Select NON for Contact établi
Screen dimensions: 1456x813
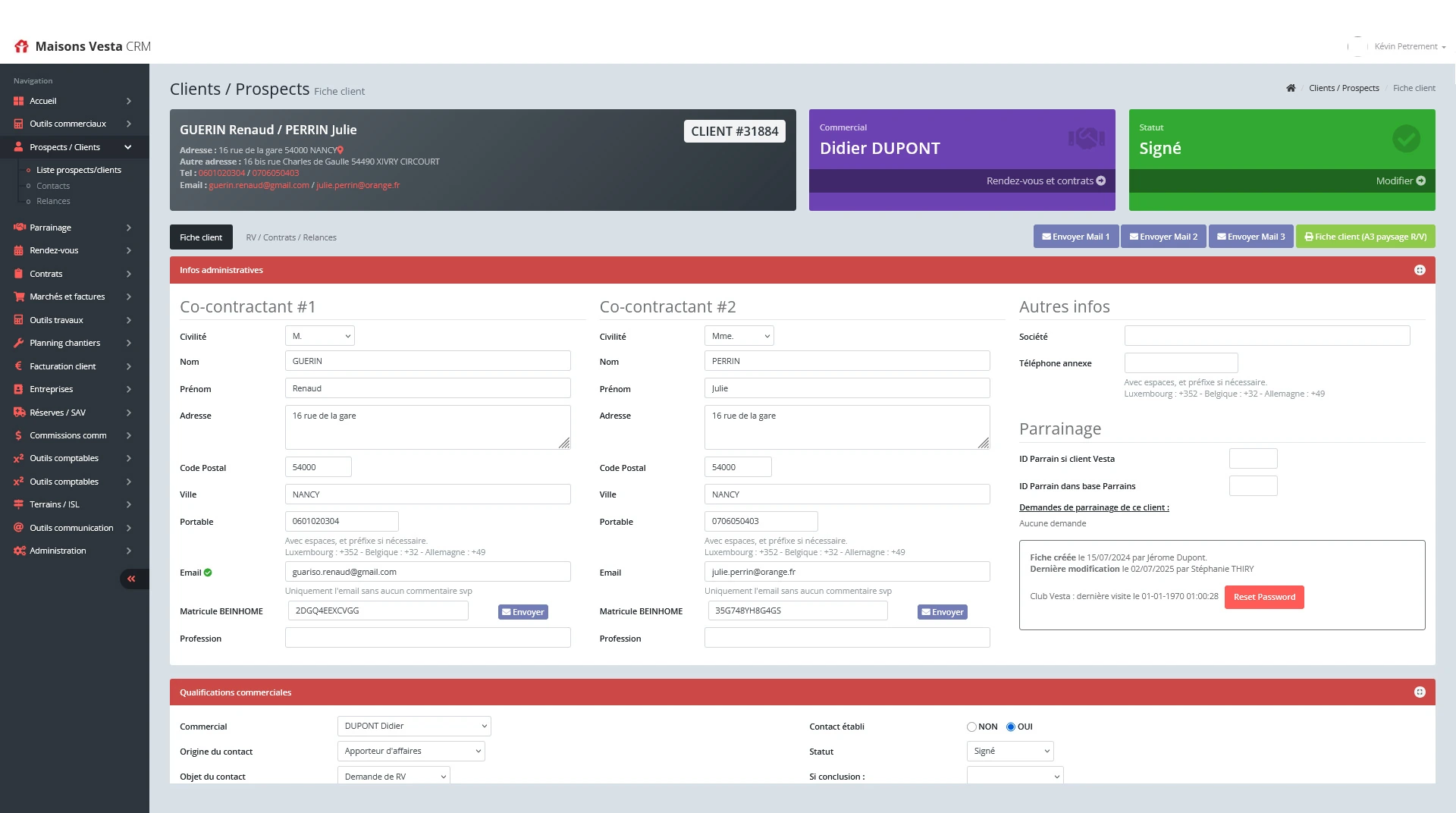coord(971,727)
